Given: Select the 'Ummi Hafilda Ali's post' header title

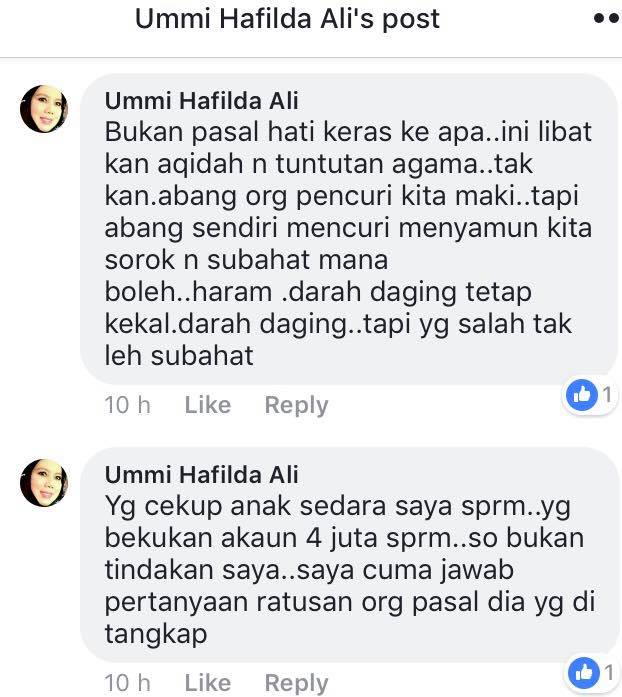Looking at the screenshot, I should (287, 19).
